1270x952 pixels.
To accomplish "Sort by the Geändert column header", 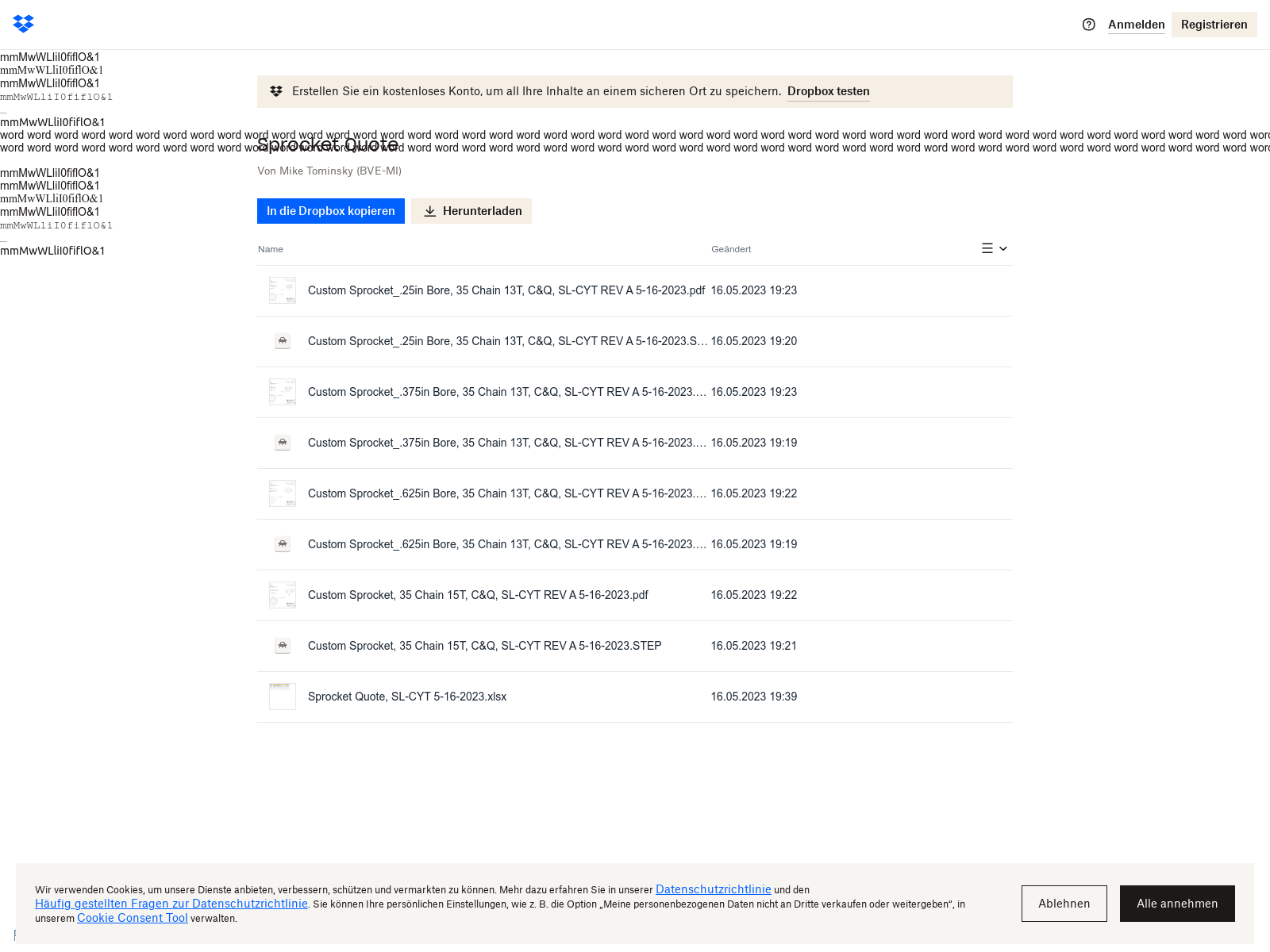I will click(x=731, y=249).
